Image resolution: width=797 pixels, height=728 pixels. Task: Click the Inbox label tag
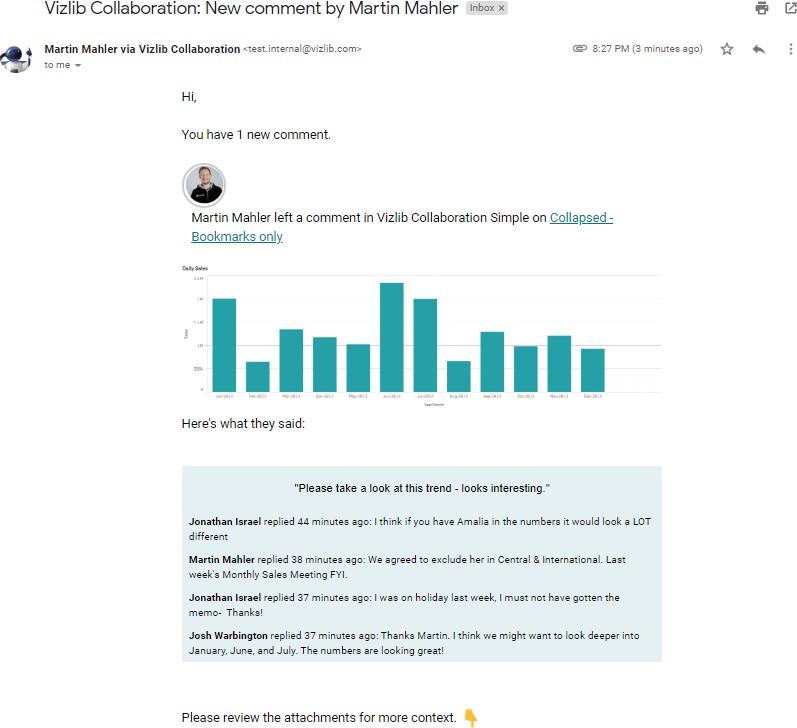coord(481,8)
